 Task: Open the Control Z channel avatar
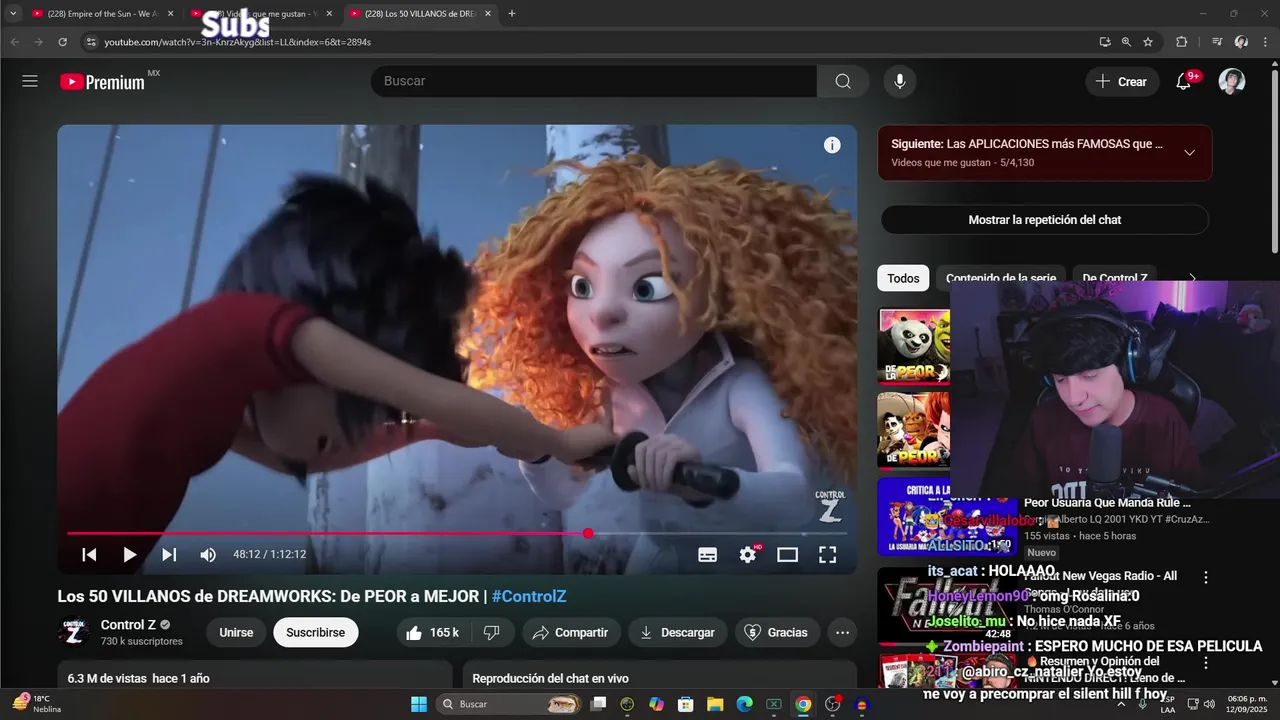pos(74,632)
